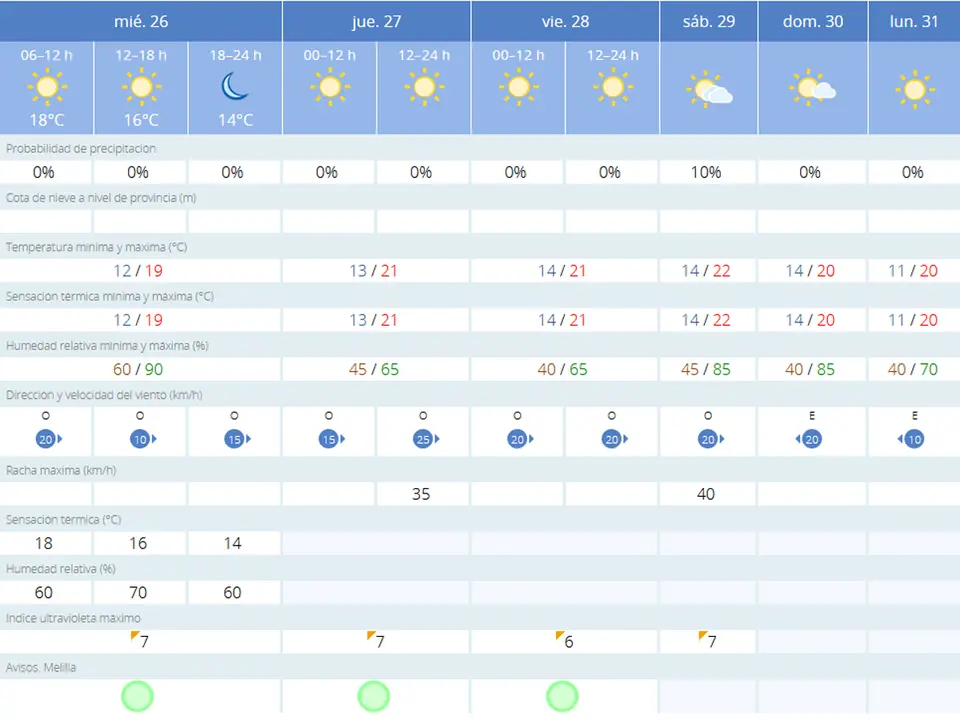Image resolution: width=960 pixels, height=720 pixels.
Task: Click wind icon 15 km/h for mié. 26 18–24 h
Action: click(x=238, y=439)
